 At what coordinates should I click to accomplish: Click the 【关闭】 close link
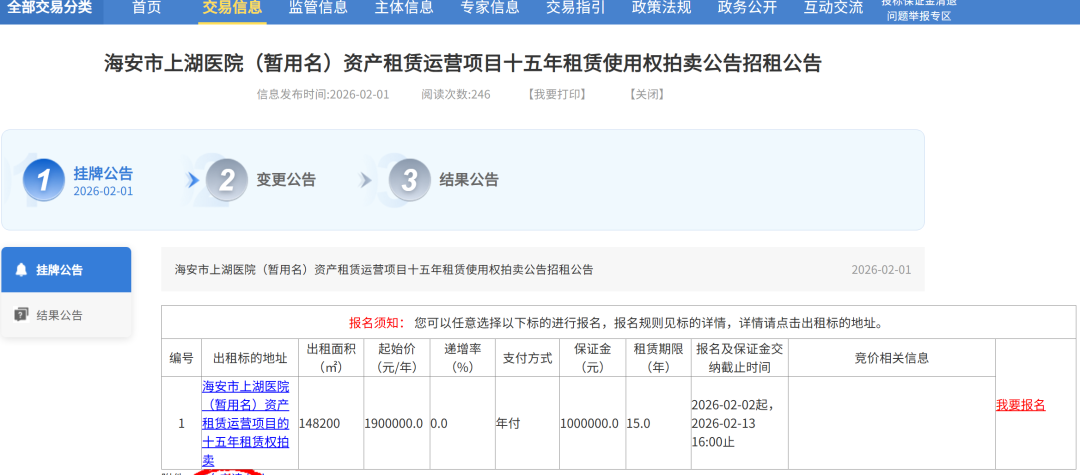pyautogui.click(x=647, y=94)
